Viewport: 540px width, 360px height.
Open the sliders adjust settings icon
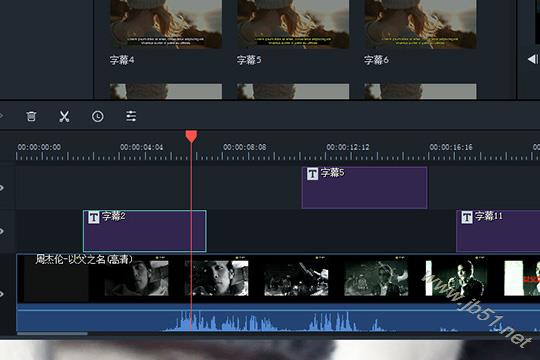131,116
